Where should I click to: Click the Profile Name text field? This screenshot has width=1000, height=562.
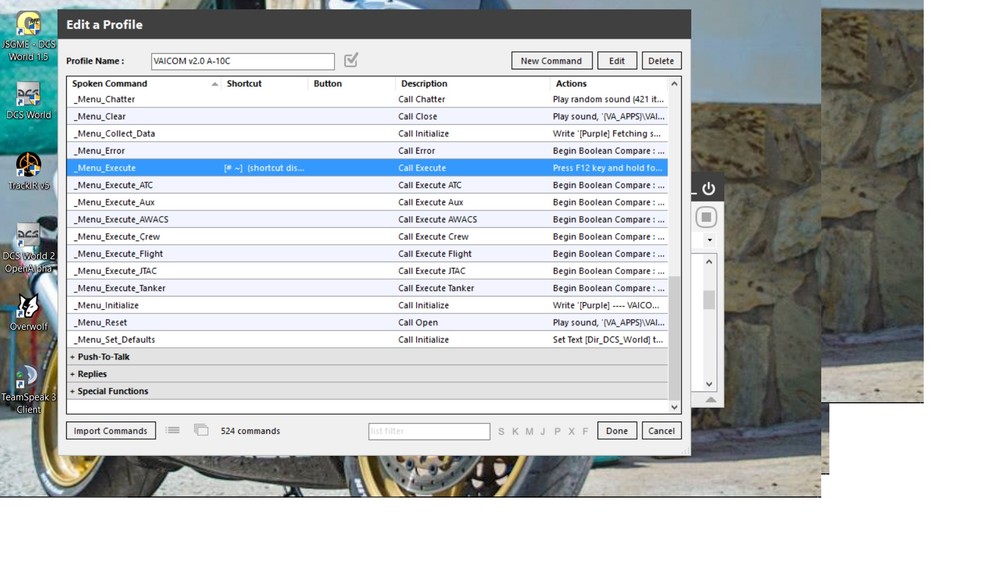pos(242,61)
